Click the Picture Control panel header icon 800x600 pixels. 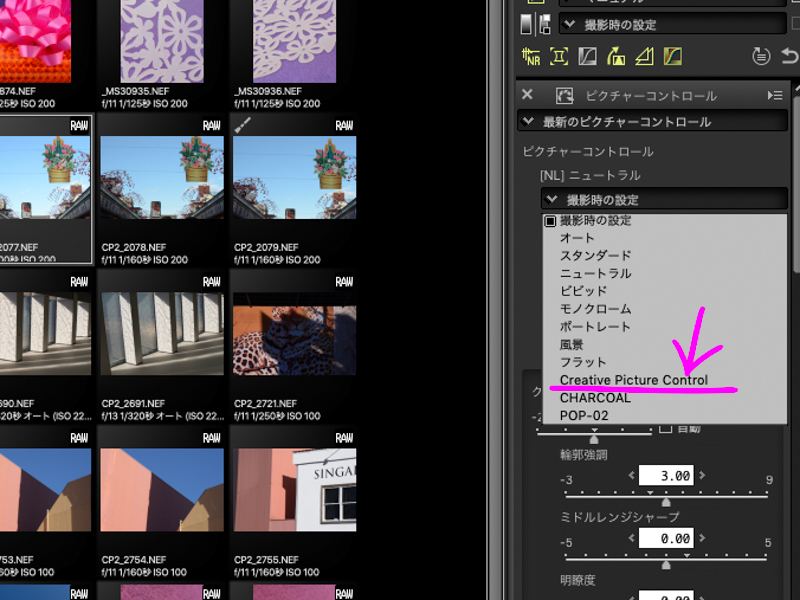(x=564, y=95)
